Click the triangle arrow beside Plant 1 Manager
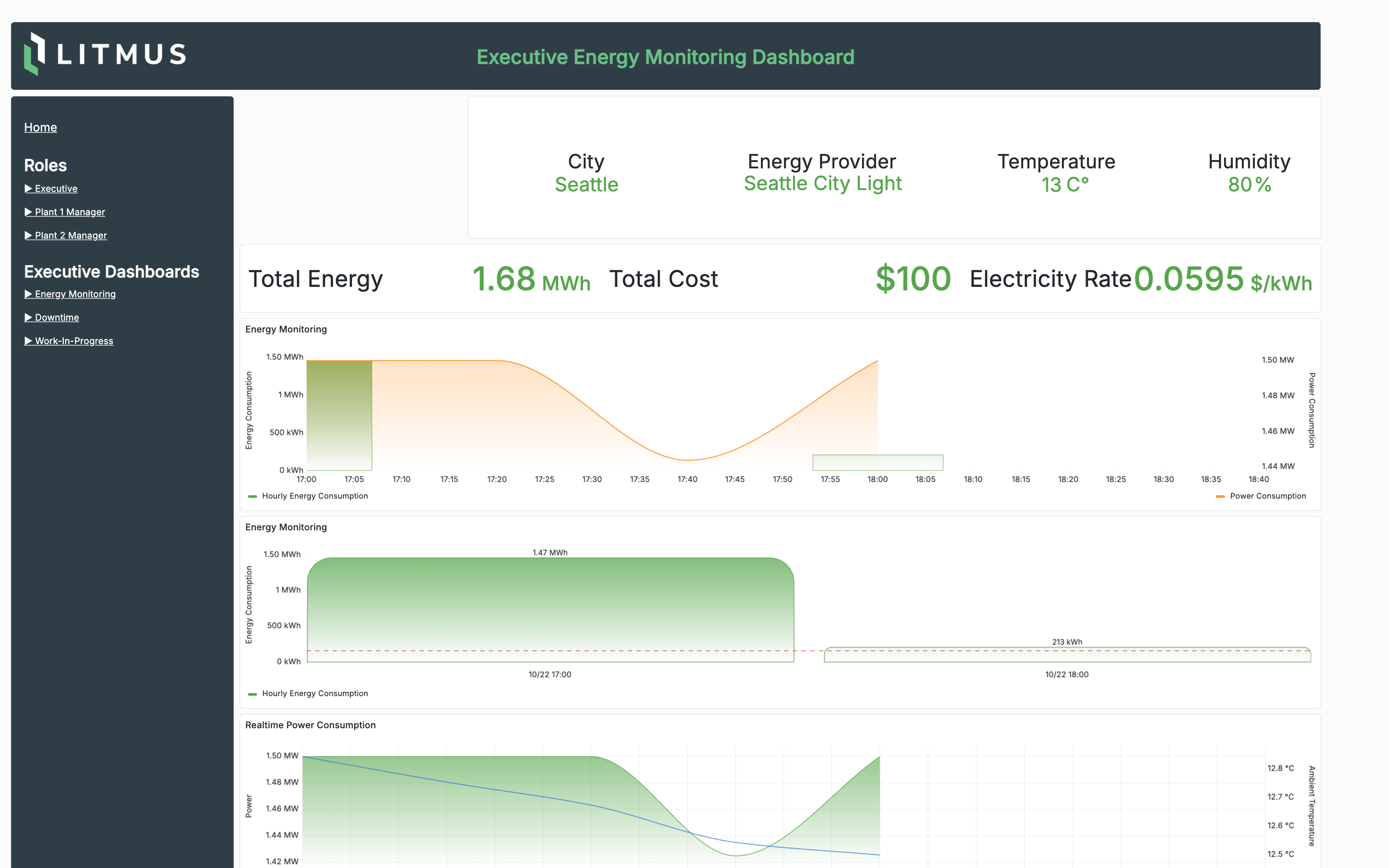The height and width of the screenshot is (868, 1389). (x=28, y=212)
